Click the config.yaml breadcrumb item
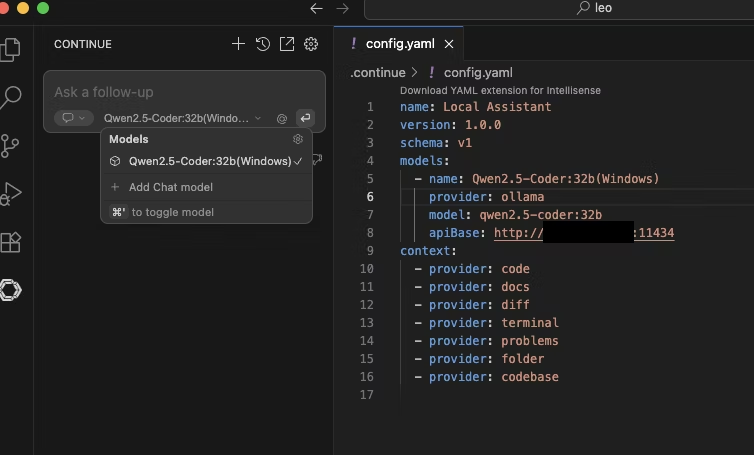This screenshot has height=455, width=754. tap(478, 73)
